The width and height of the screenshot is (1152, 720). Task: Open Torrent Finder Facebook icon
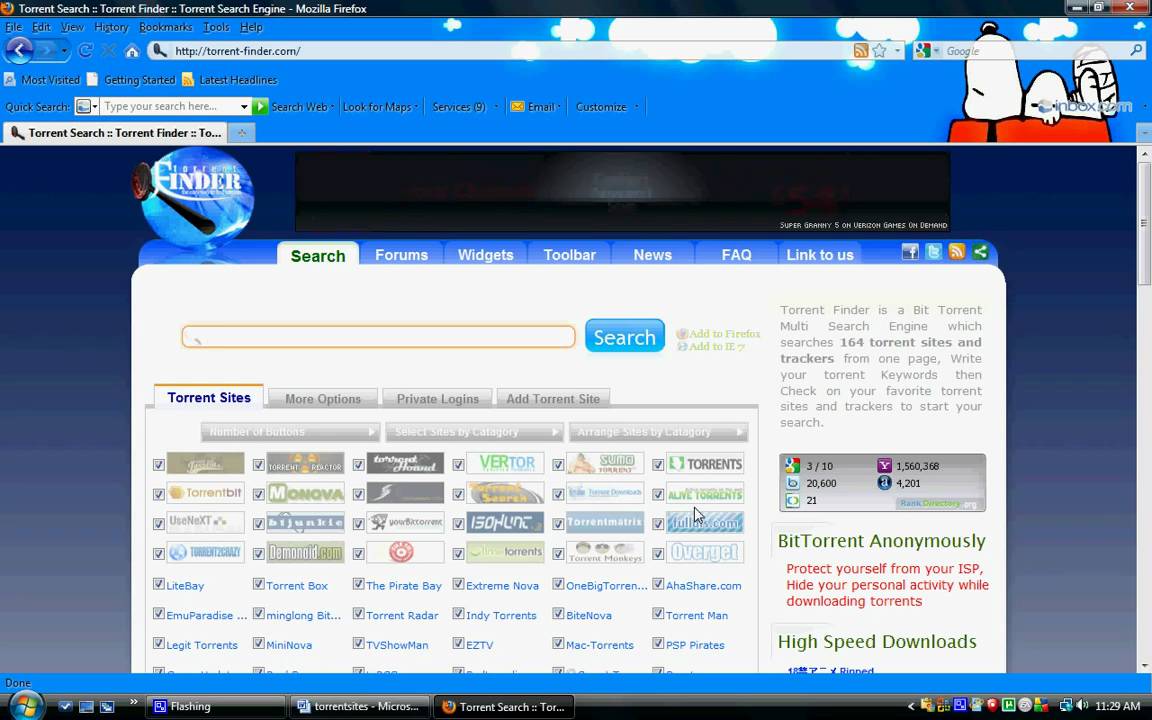910,252
